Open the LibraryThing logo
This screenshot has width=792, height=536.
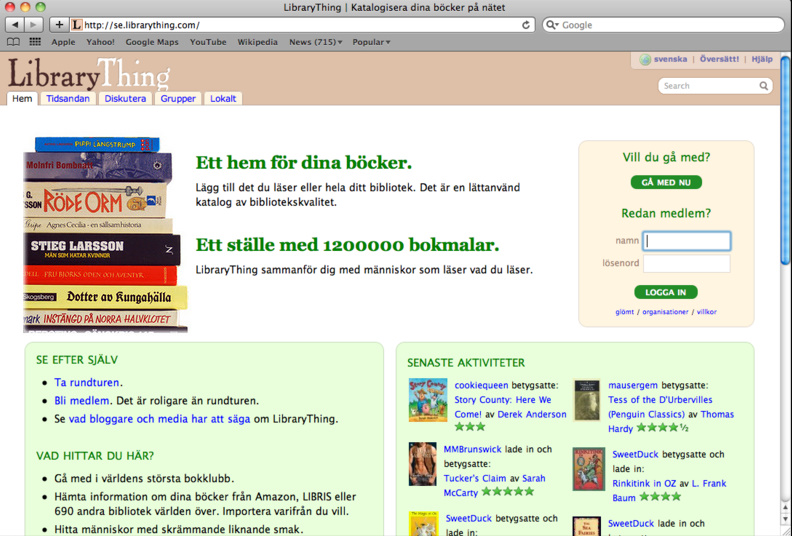pyautogui.click(x=89, y=73)
